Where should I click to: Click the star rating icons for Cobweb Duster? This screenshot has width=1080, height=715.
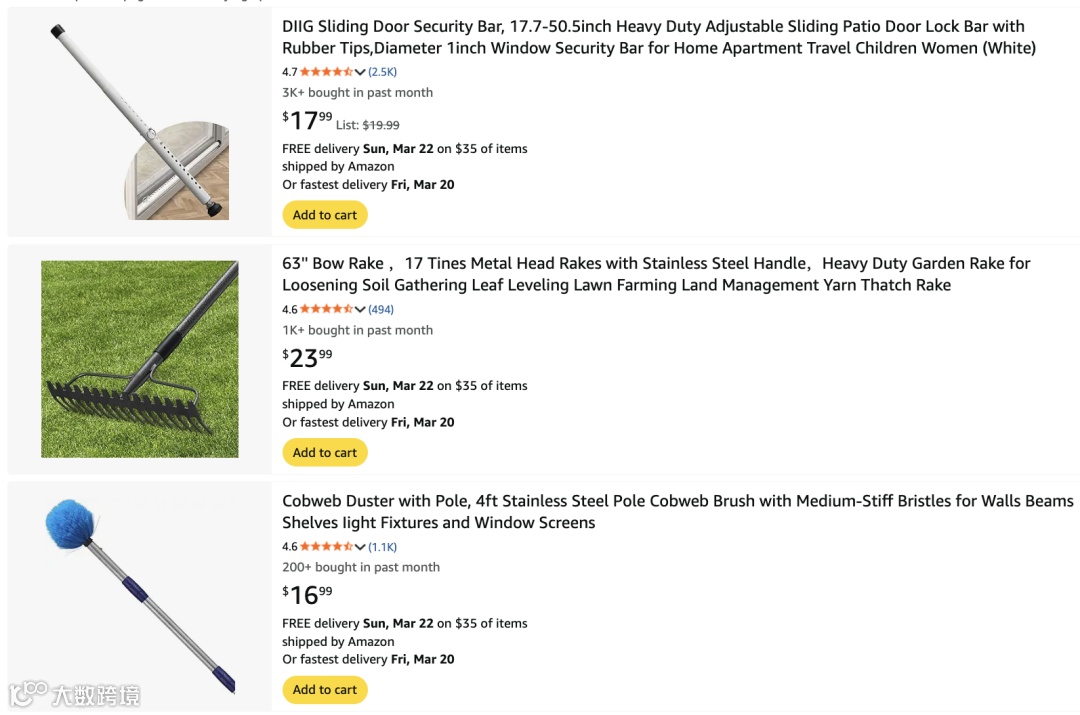[x=326, y=547]
